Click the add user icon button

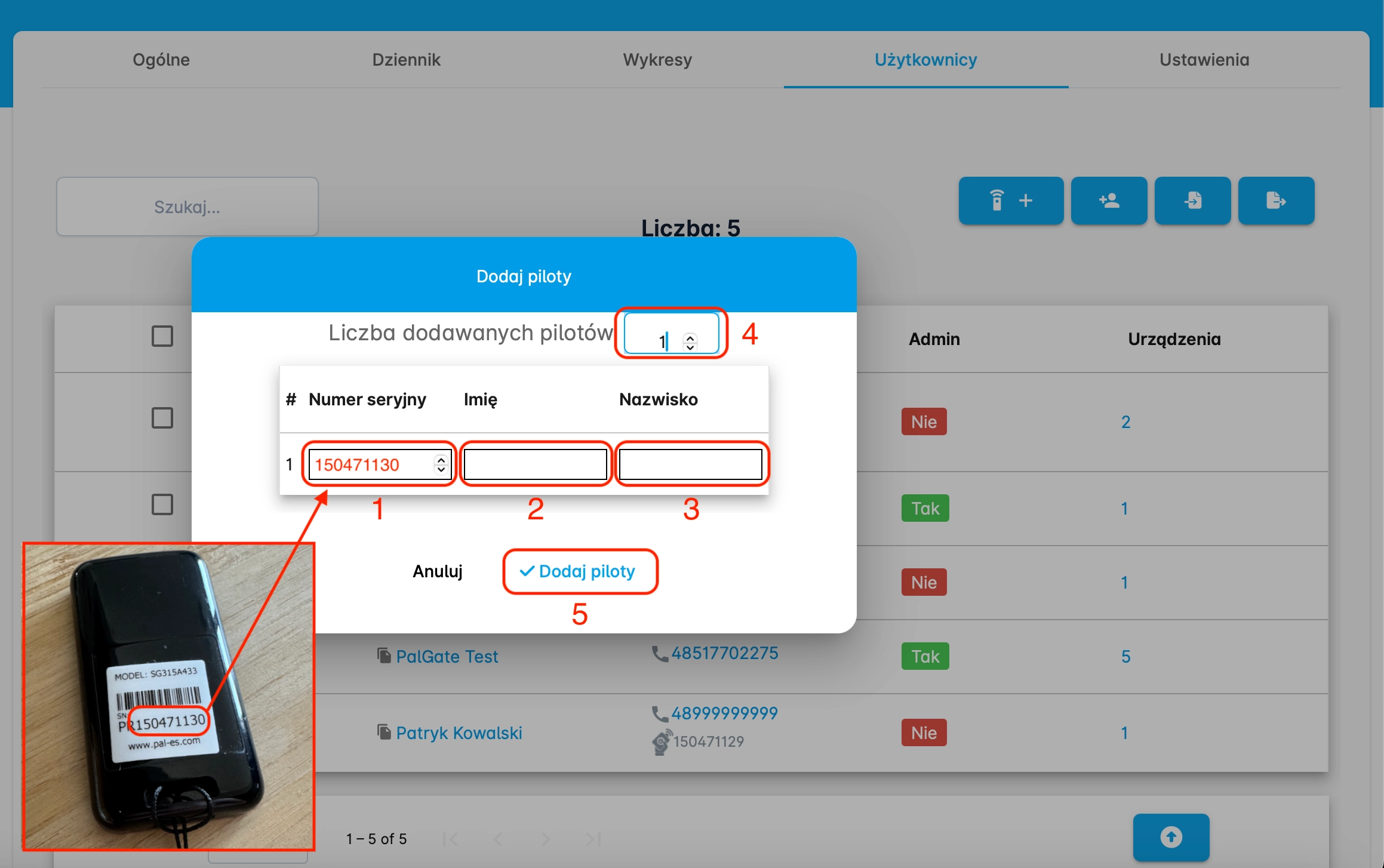pos(1109,201)
